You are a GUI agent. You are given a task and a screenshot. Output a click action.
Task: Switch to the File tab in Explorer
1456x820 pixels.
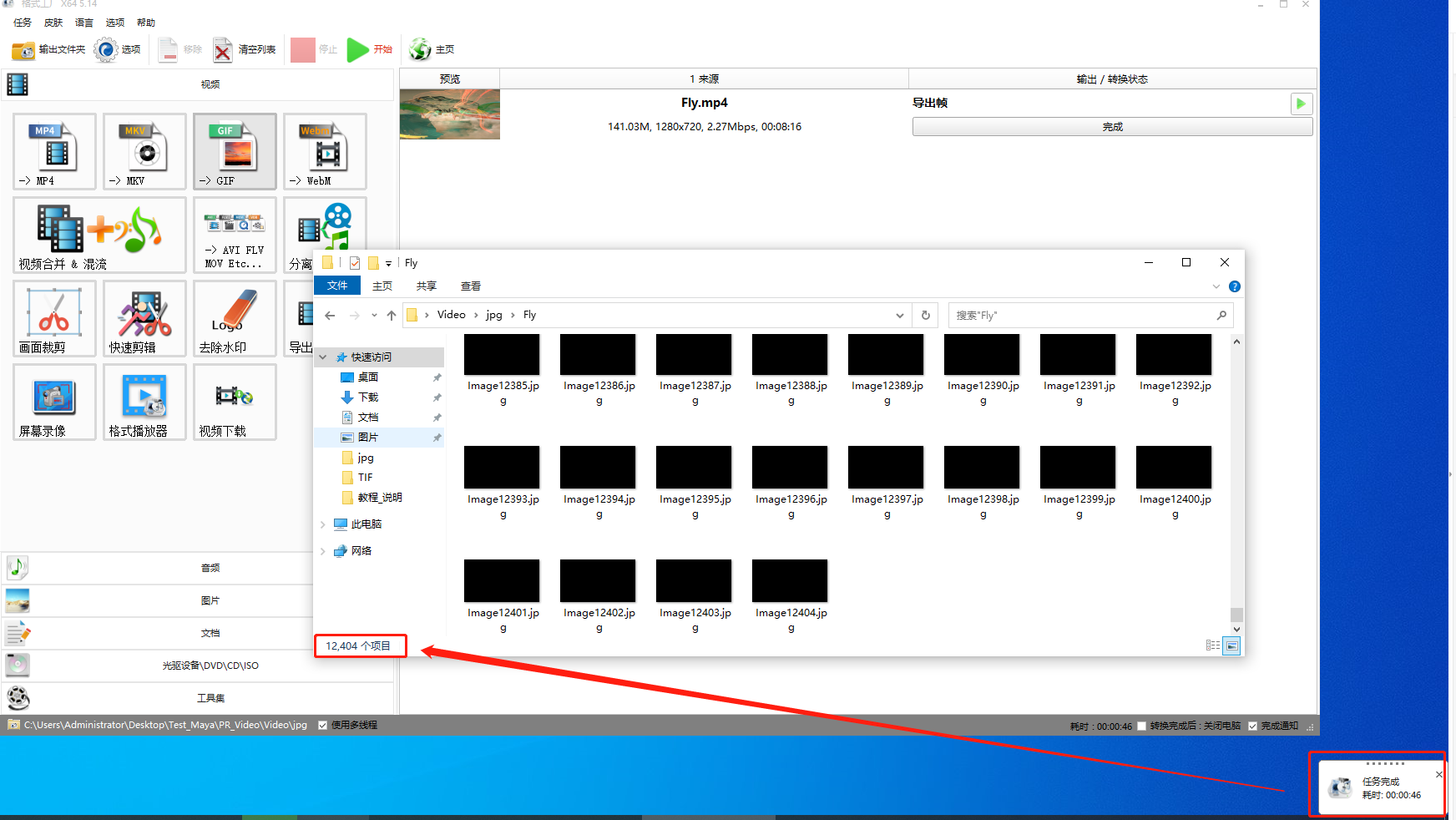point(337,286)
